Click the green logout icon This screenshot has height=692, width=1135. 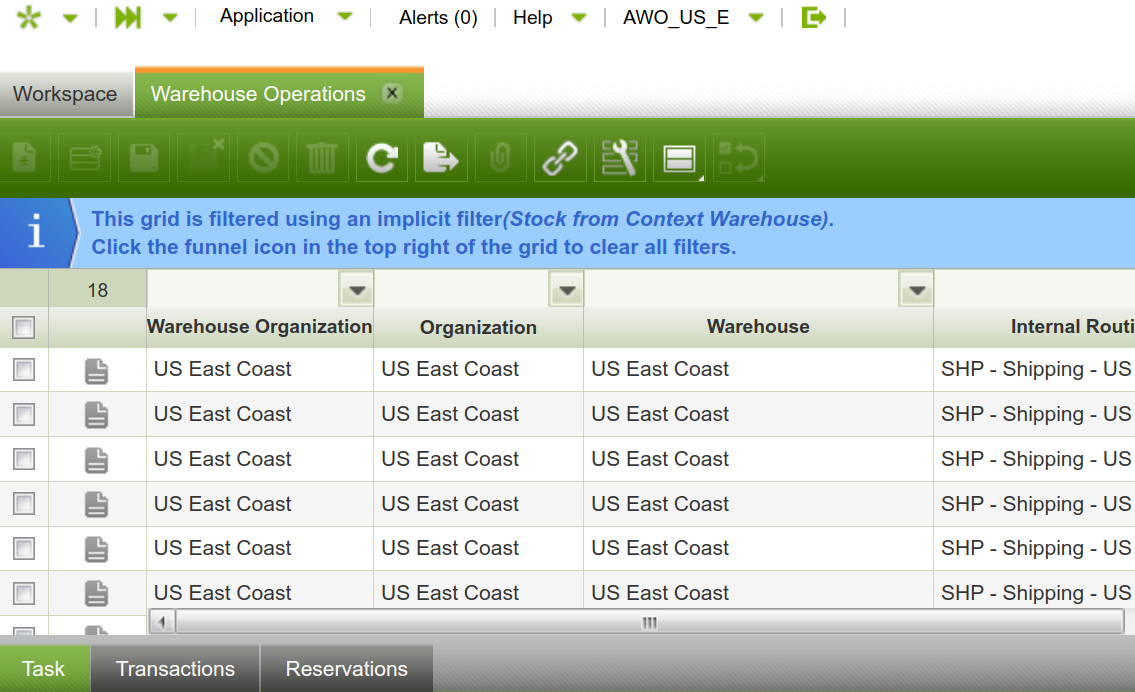coord(814,17)
